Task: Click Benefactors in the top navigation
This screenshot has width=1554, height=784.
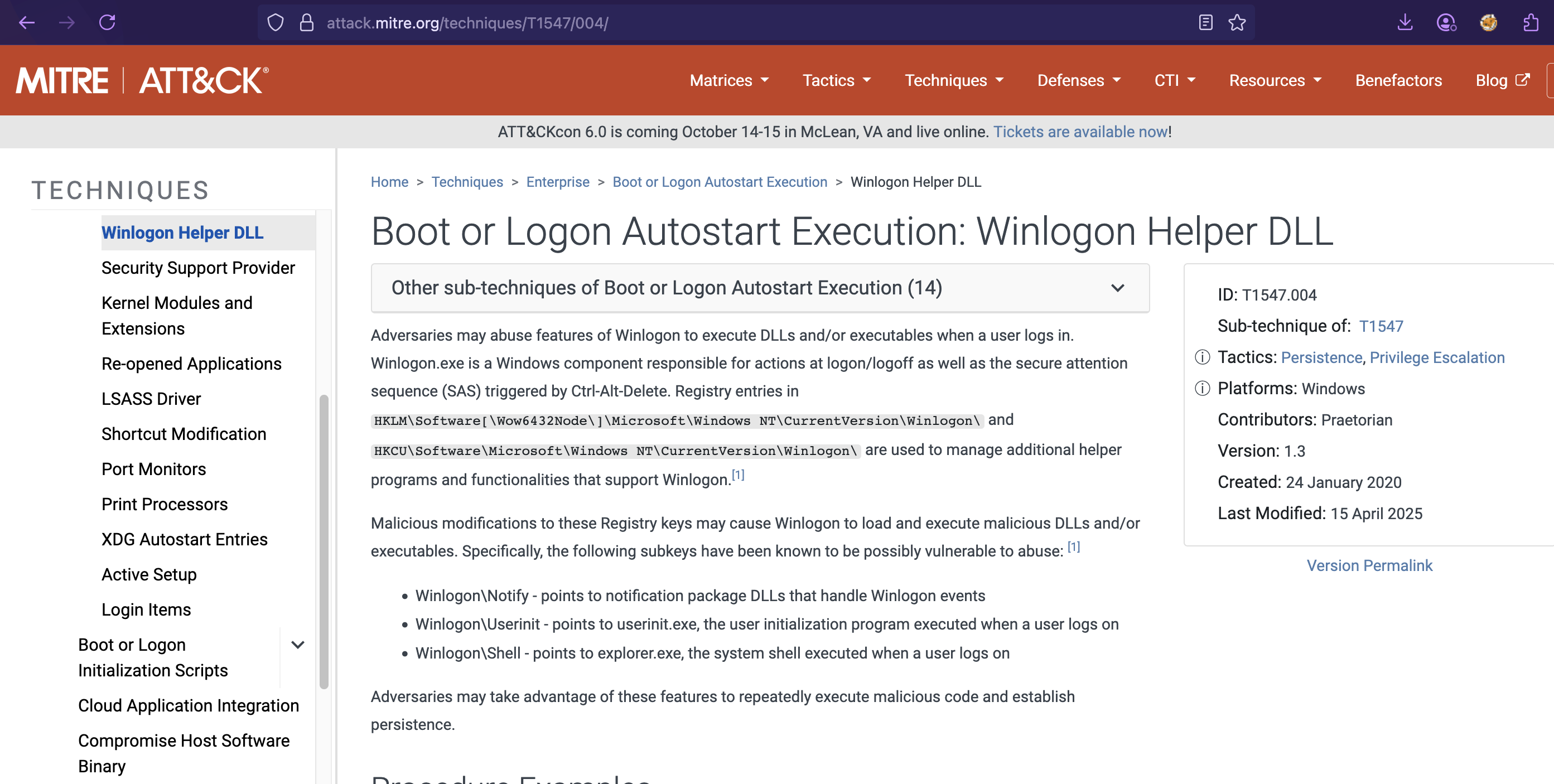Action: coord(1398,80)
